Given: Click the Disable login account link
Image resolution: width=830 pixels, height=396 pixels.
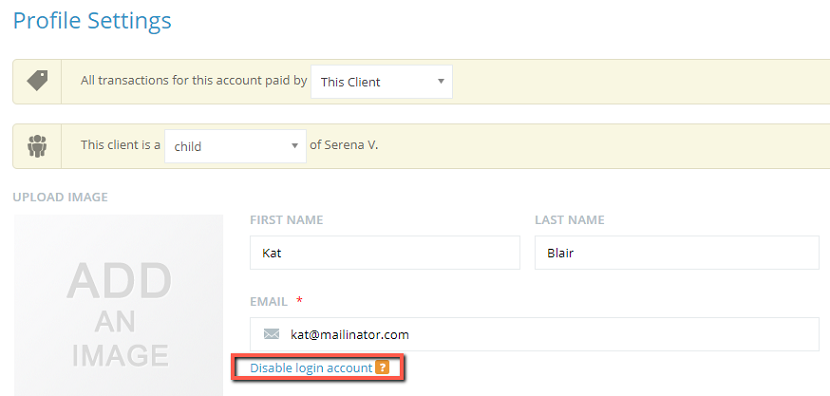Looking at the screenshot, I should click(311, 367).
